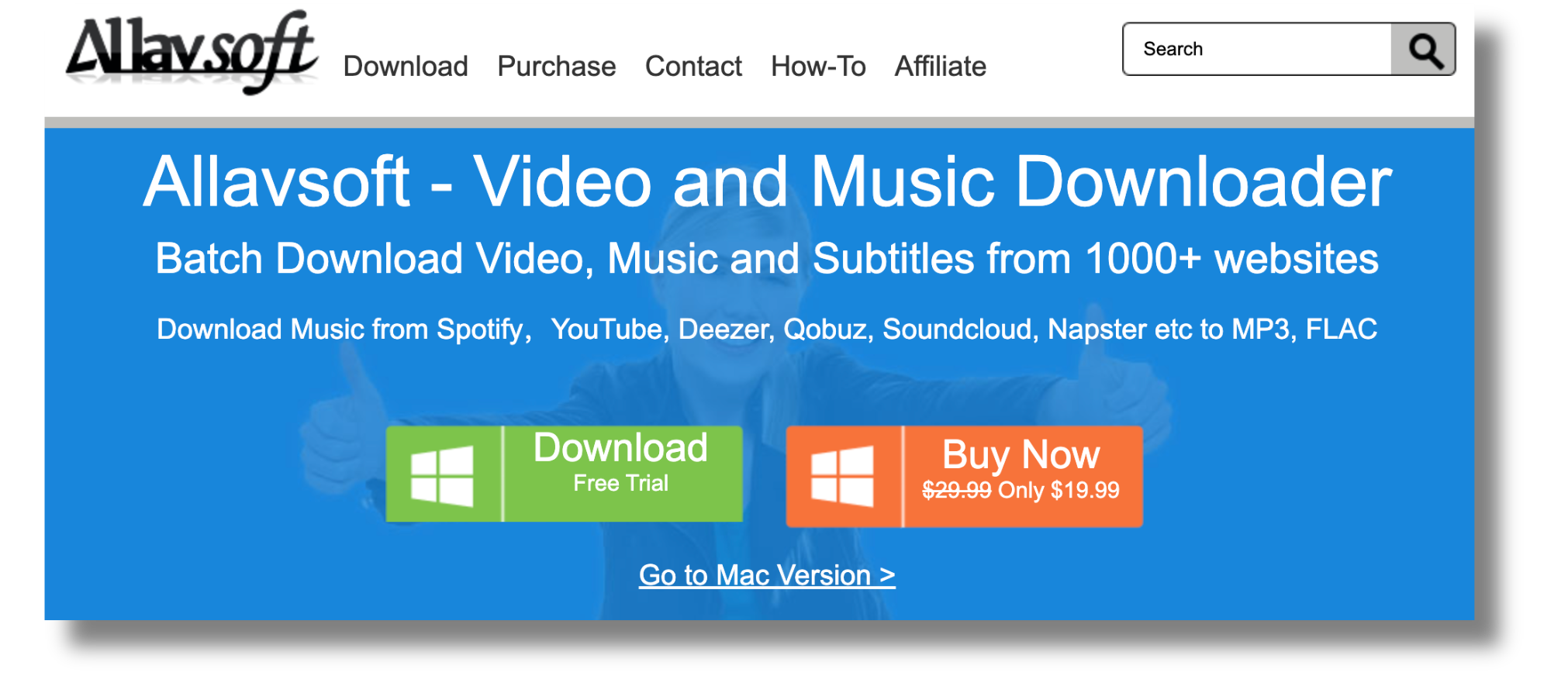Image resolution: width=1568 pixels, height=676 pixels.
Task: Click the search magnifier icon
Action: click(x=1424, y=50)
